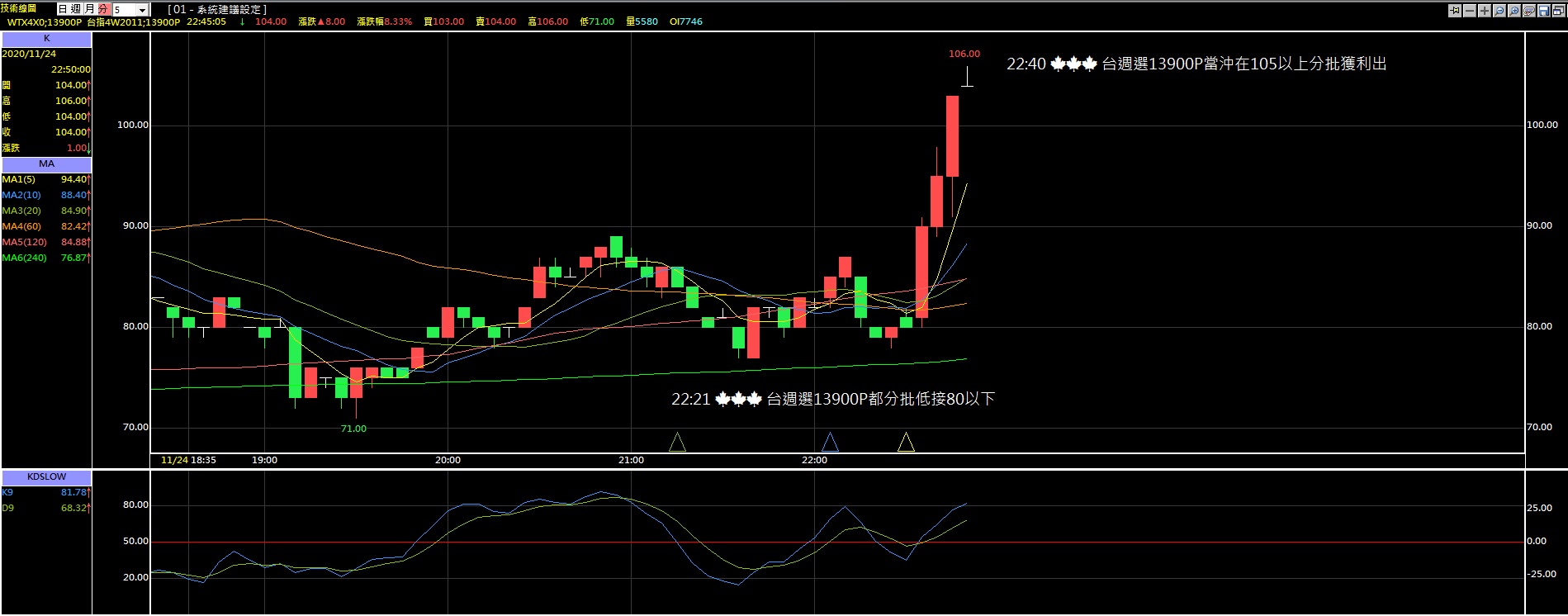
Task: Click the KDSLOW indicator header
Action: click(46, 477)
